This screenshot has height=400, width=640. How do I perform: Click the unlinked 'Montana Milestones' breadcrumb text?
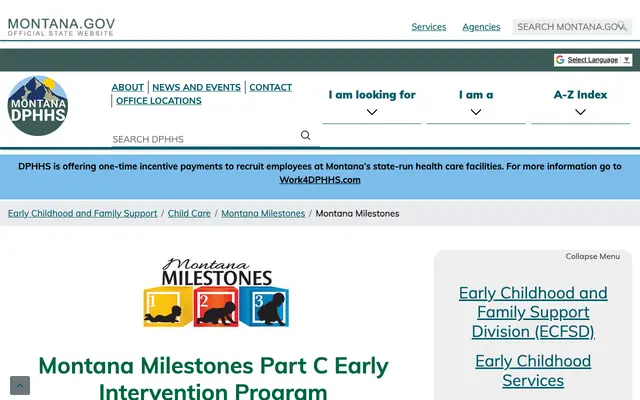pos(358,213)
